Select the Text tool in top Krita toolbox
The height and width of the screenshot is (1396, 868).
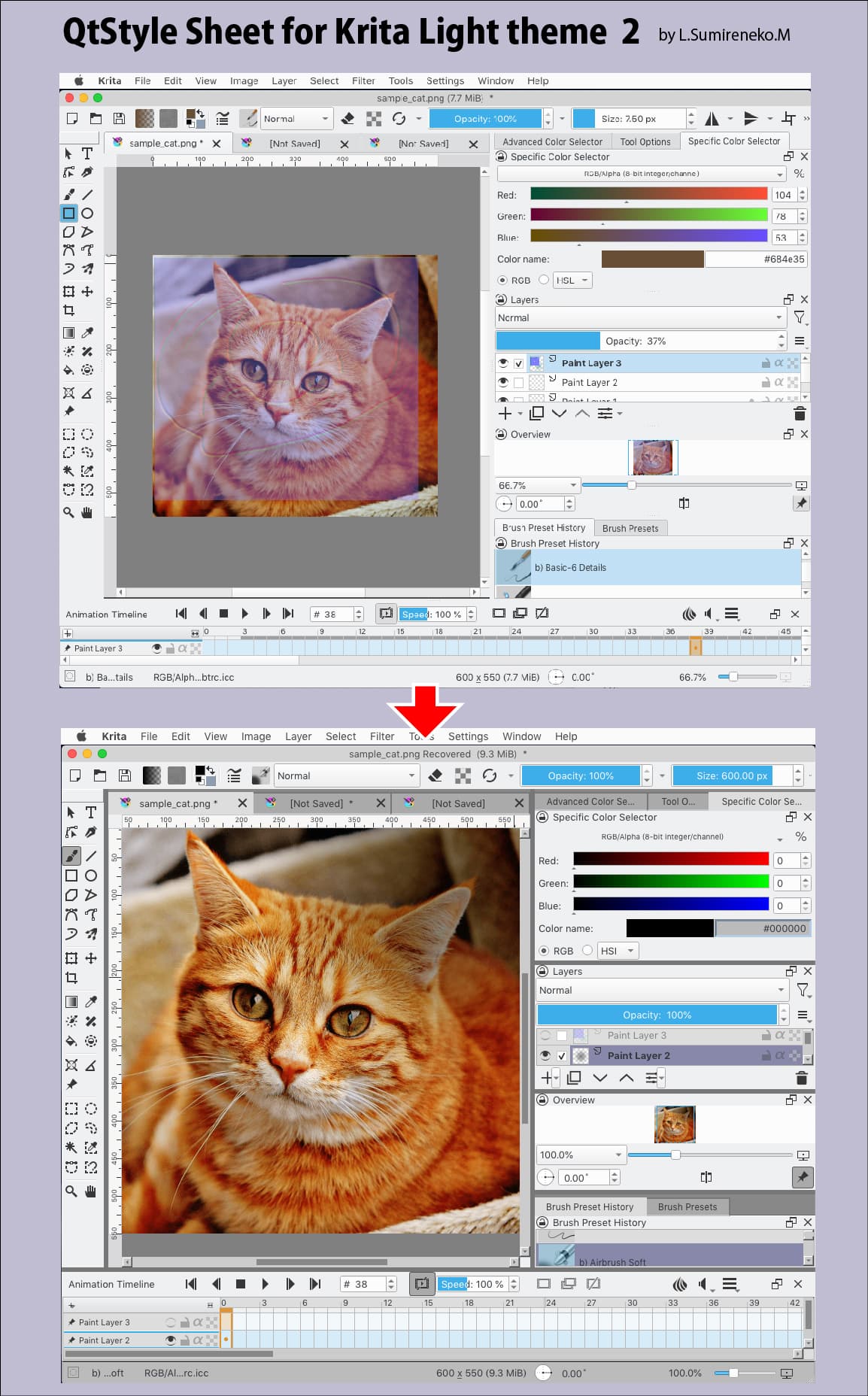point(87,153)
